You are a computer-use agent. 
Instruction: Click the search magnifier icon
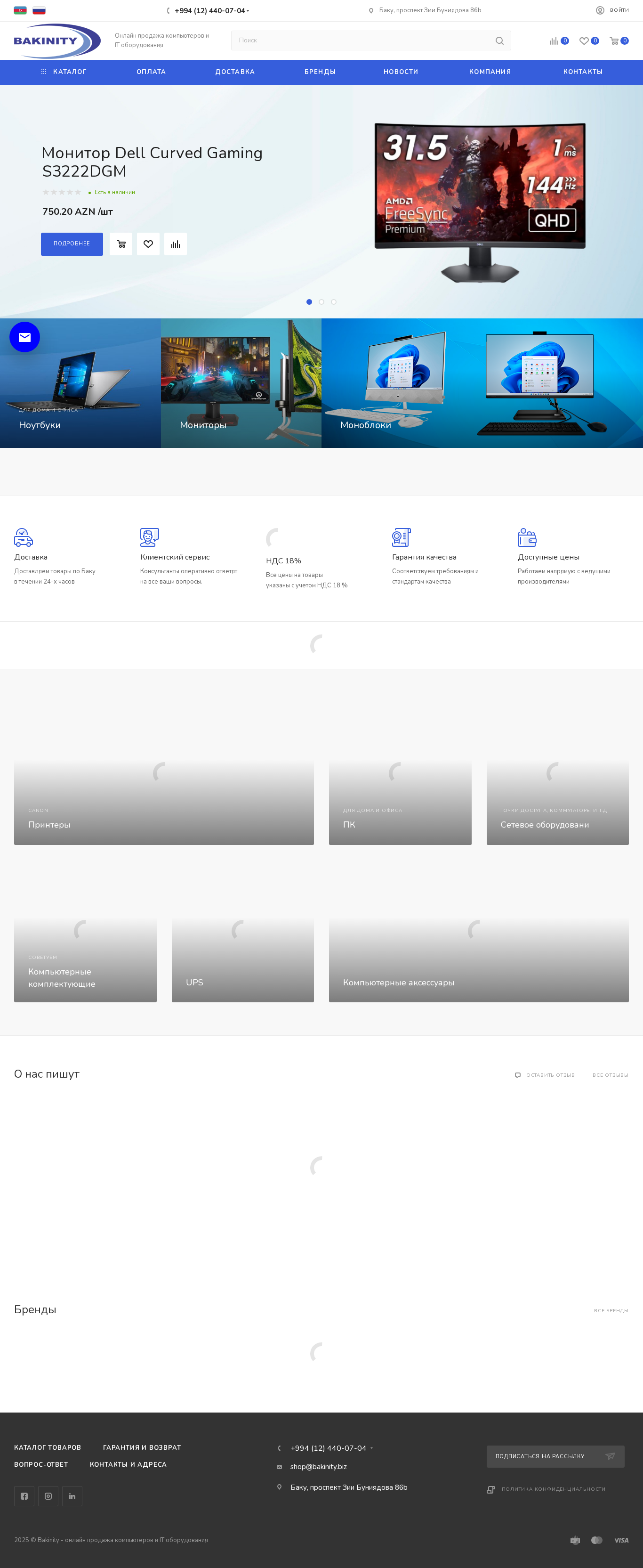coord(499,41)
